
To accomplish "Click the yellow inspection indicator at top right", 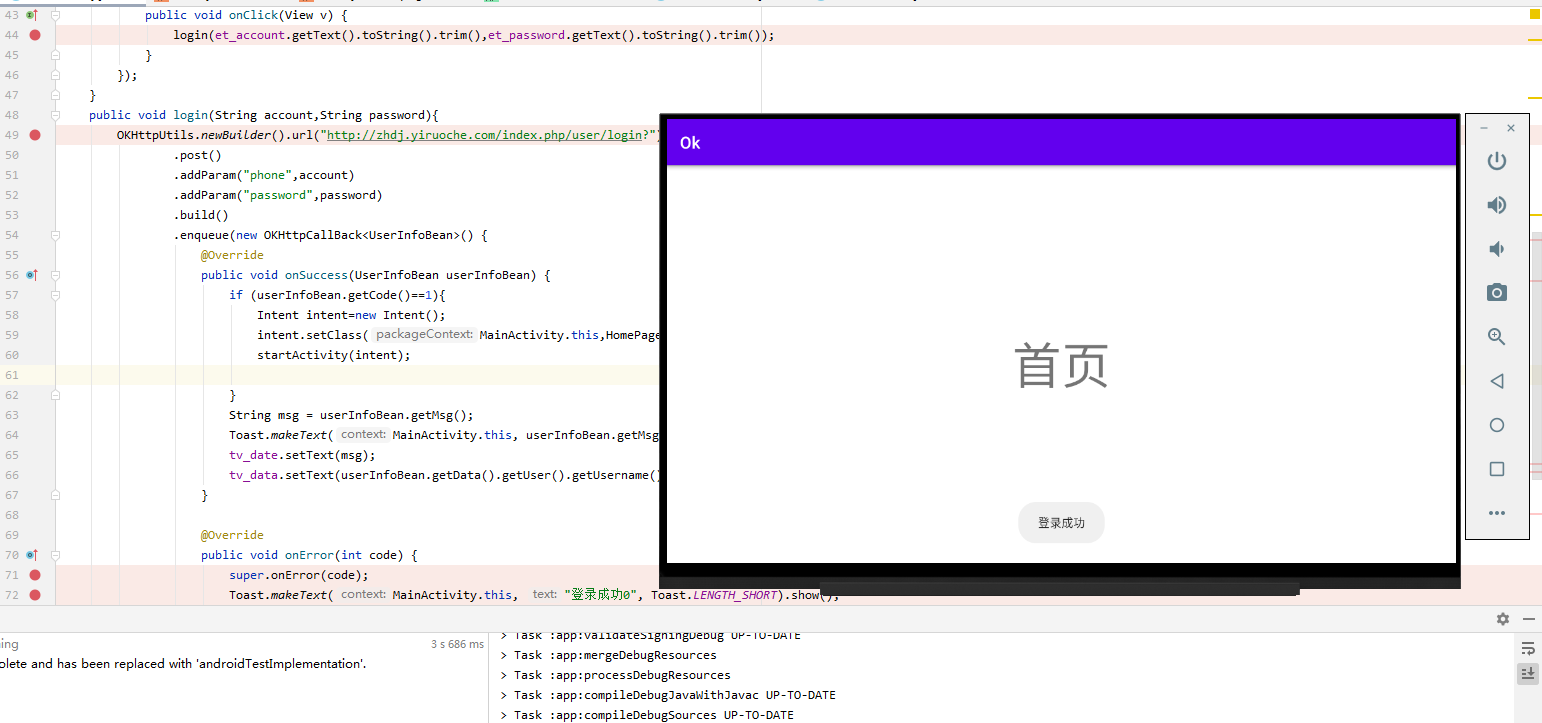I will coord(1534,15).
